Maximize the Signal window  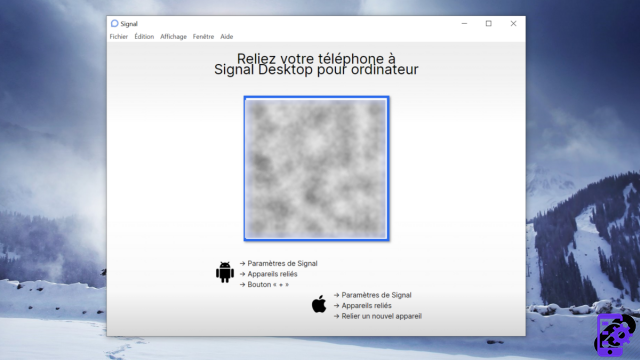pos(489,24)
